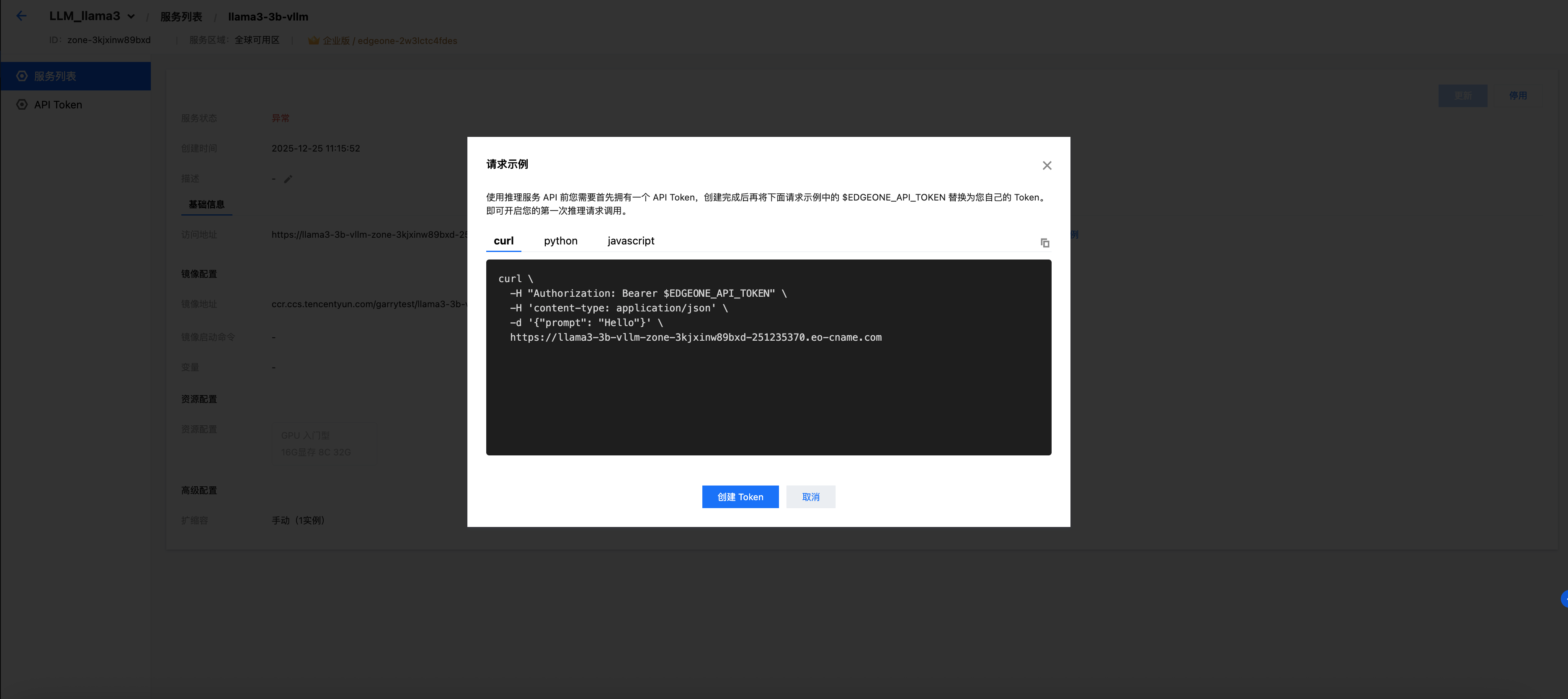Click the 取消 button
This screenshot has width=1568, height=699.
810,496
